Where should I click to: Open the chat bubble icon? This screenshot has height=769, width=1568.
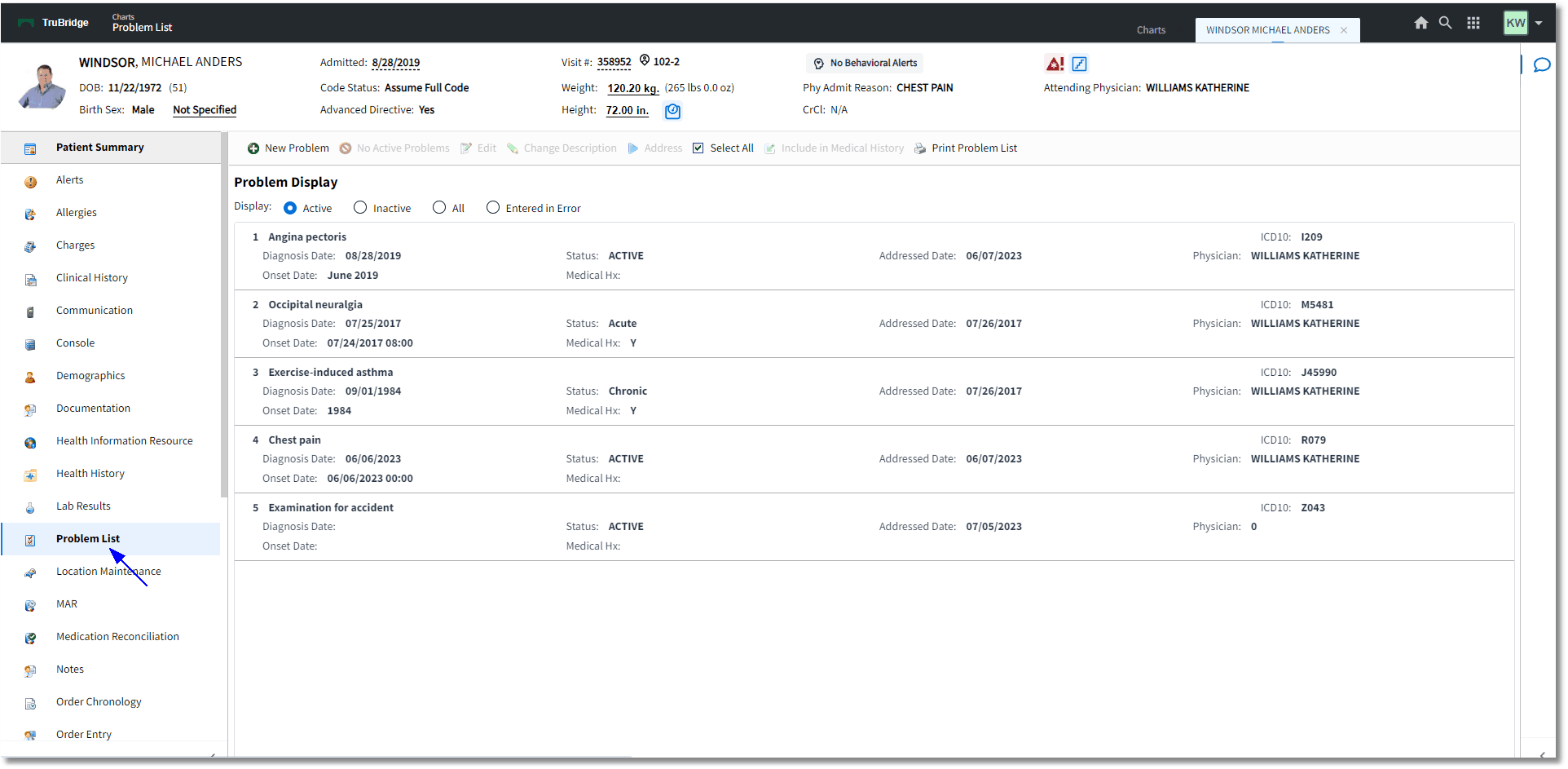point(1542,65)
